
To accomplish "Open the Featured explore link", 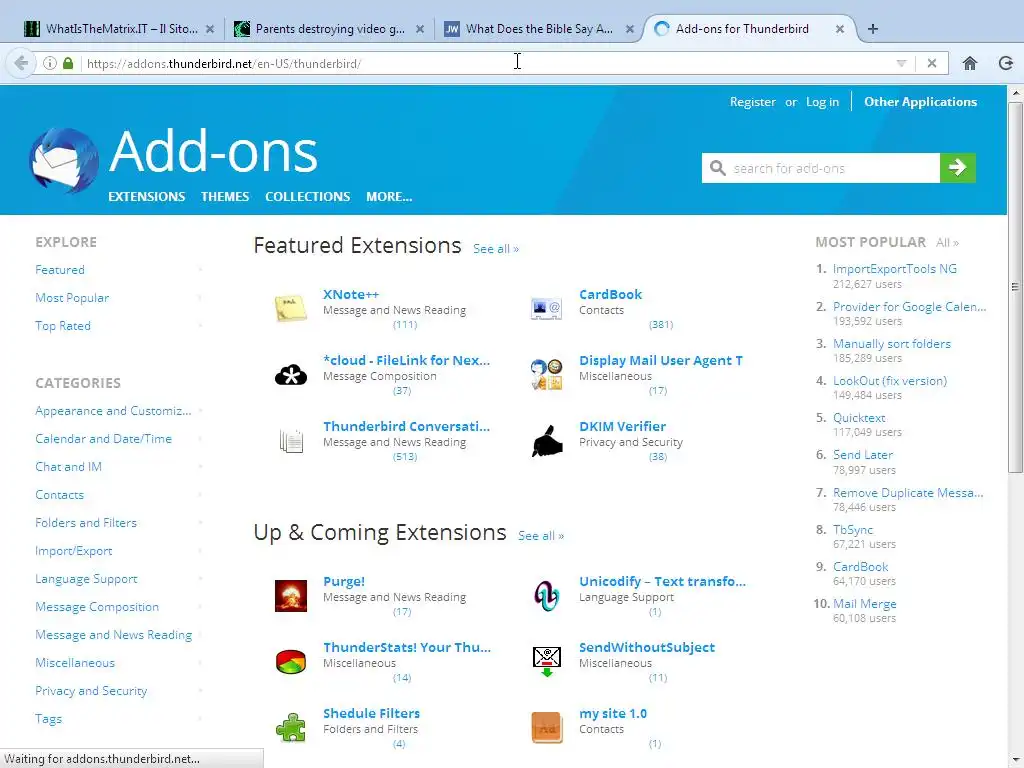I will [x=60, y=270].
